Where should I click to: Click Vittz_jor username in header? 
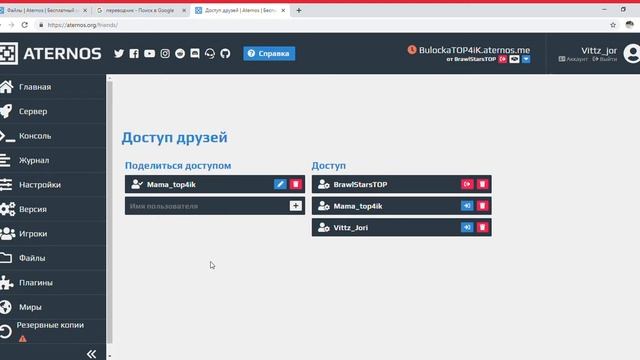pyautogui.click(x=599, y=50)
